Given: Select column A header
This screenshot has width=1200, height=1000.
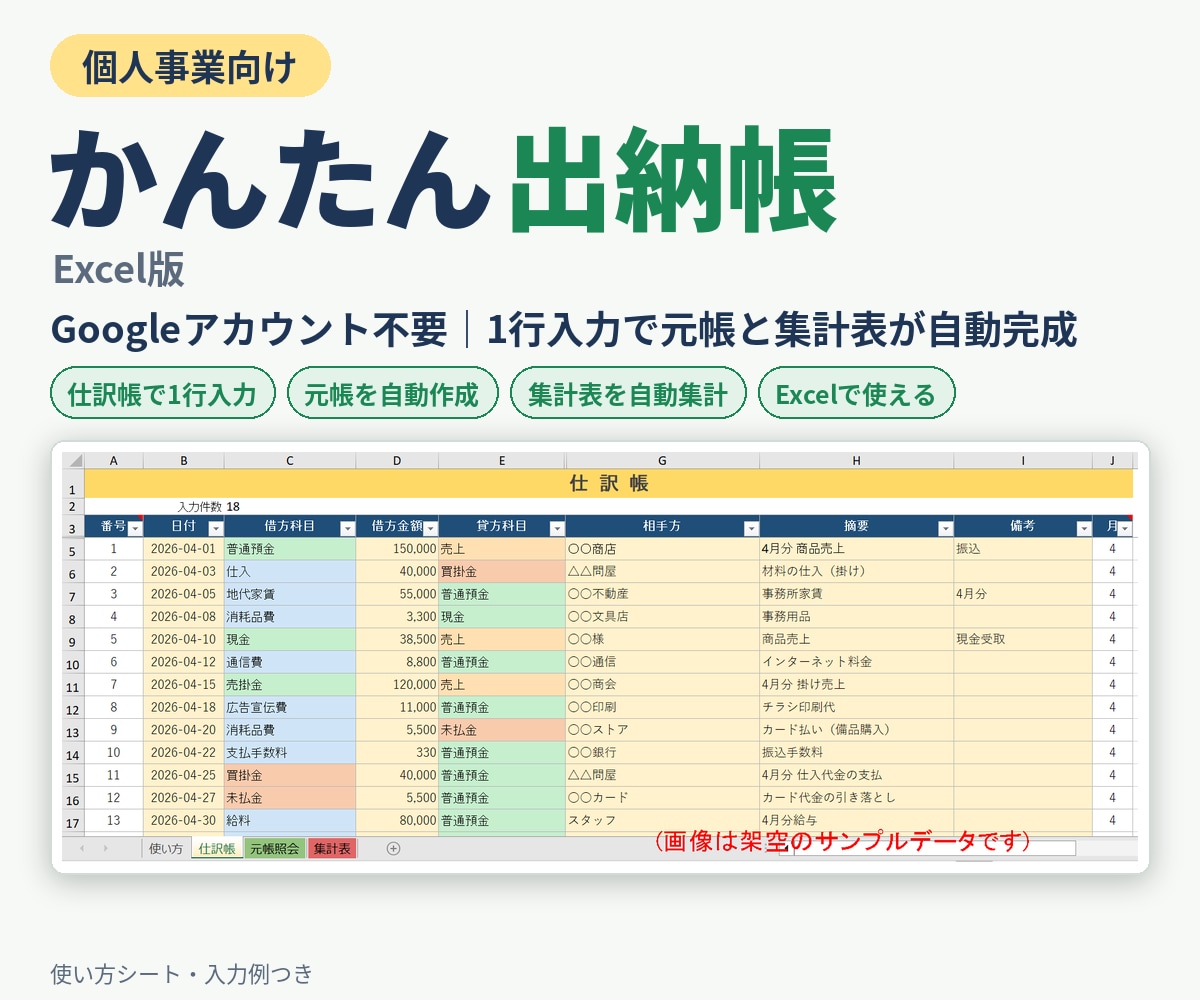Looking at the screenshot, I should 113,461.
